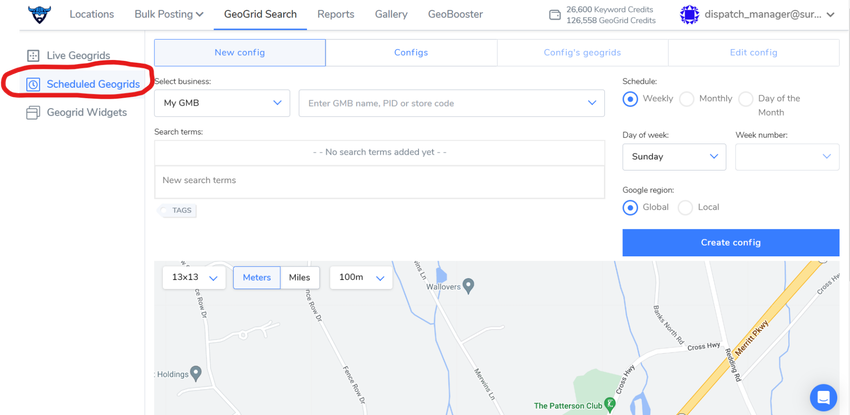850x415 pixels.
Task: Switch distance units to Miles
Action: (x=299, y=277)
